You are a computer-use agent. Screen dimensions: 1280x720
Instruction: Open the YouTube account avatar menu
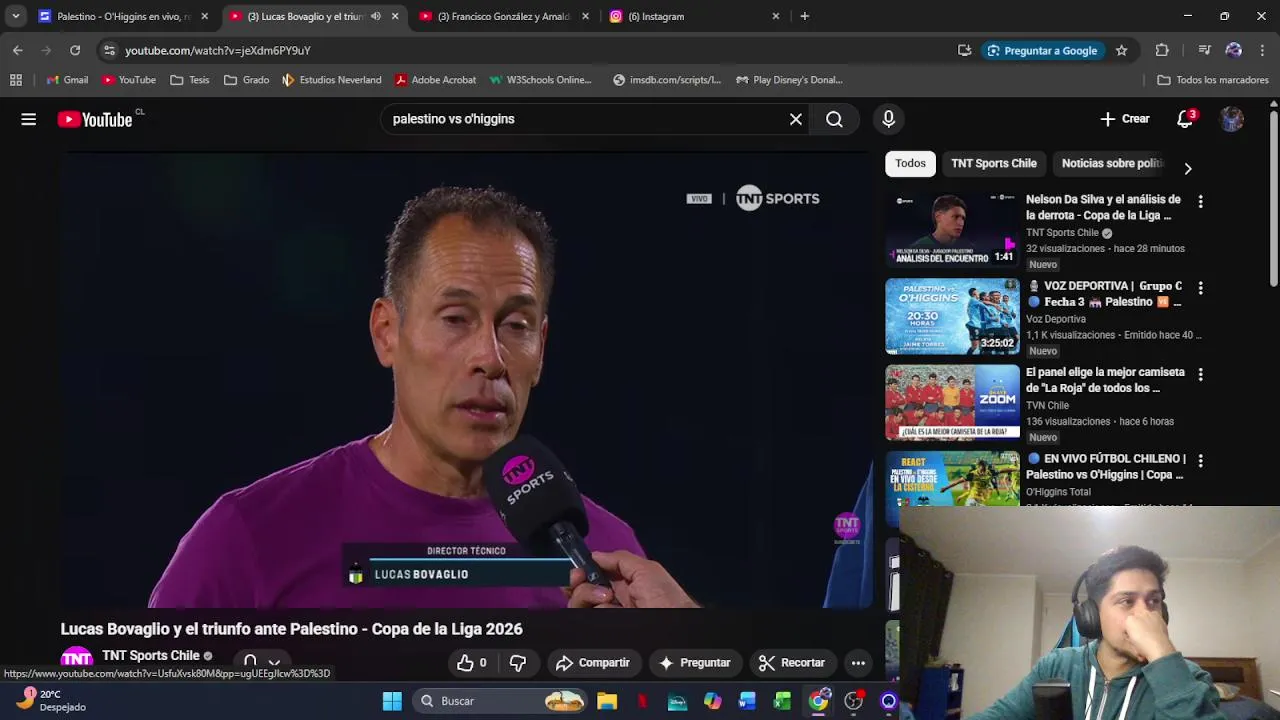(1232, 119)
